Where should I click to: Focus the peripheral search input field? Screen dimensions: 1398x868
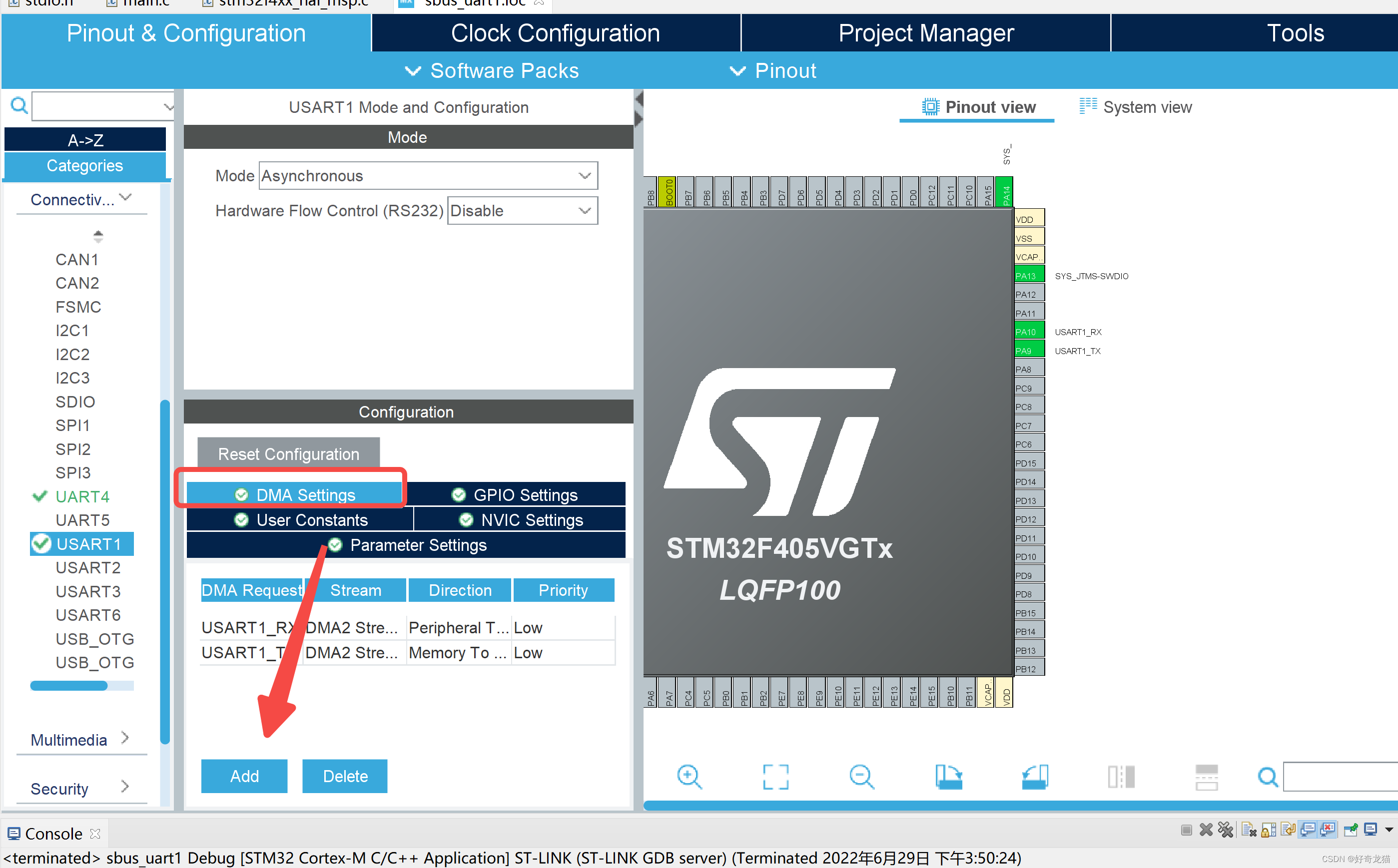tap(102, 106)
